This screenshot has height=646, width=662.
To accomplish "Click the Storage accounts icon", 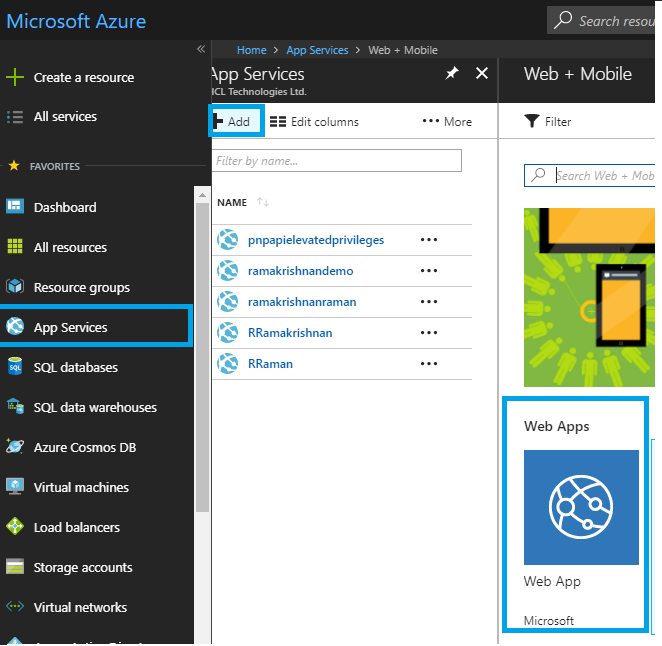I will [15, 567].
